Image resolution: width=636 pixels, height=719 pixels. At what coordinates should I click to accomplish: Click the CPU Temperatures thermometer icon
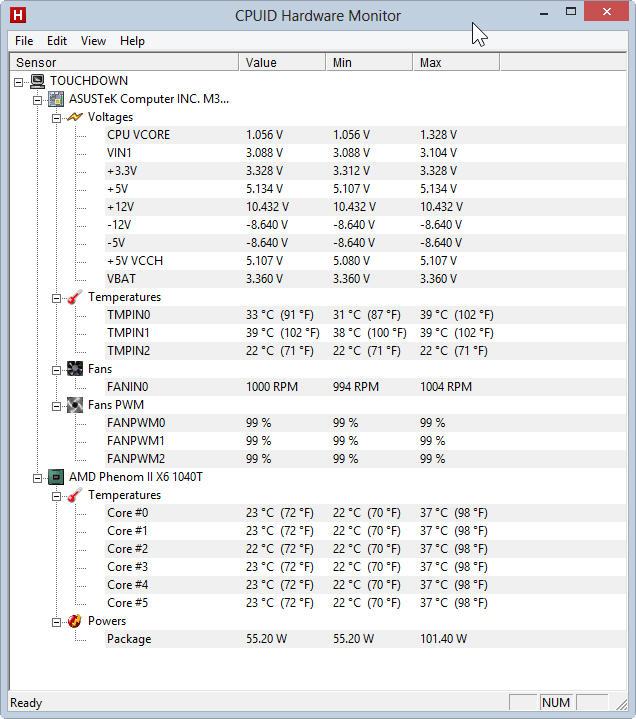[75, 495]
